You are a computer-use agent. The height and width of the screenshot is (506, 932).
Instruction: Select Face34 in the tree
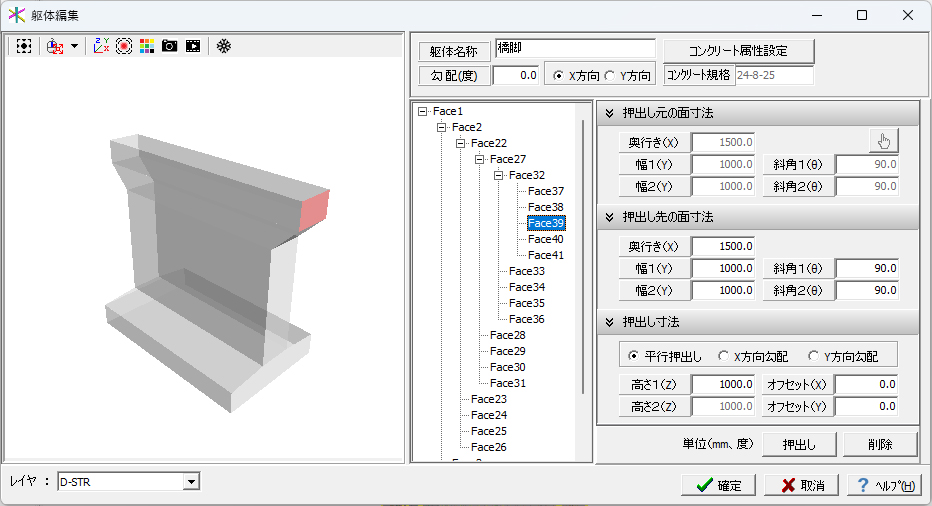(527, 287)
